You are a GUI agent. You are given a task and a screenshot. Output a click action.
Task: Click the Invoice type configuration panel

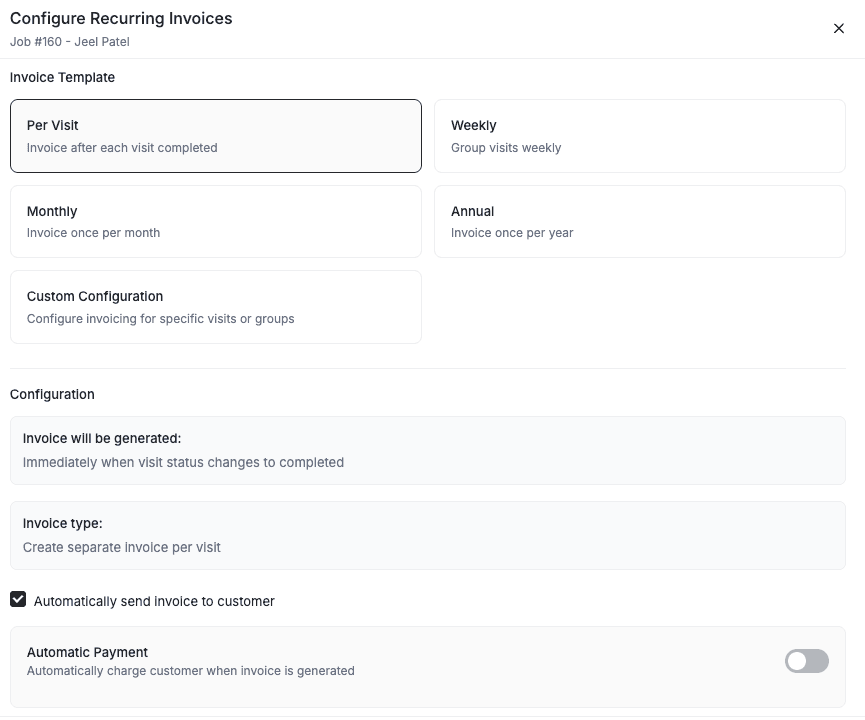[x=428, y=535]
